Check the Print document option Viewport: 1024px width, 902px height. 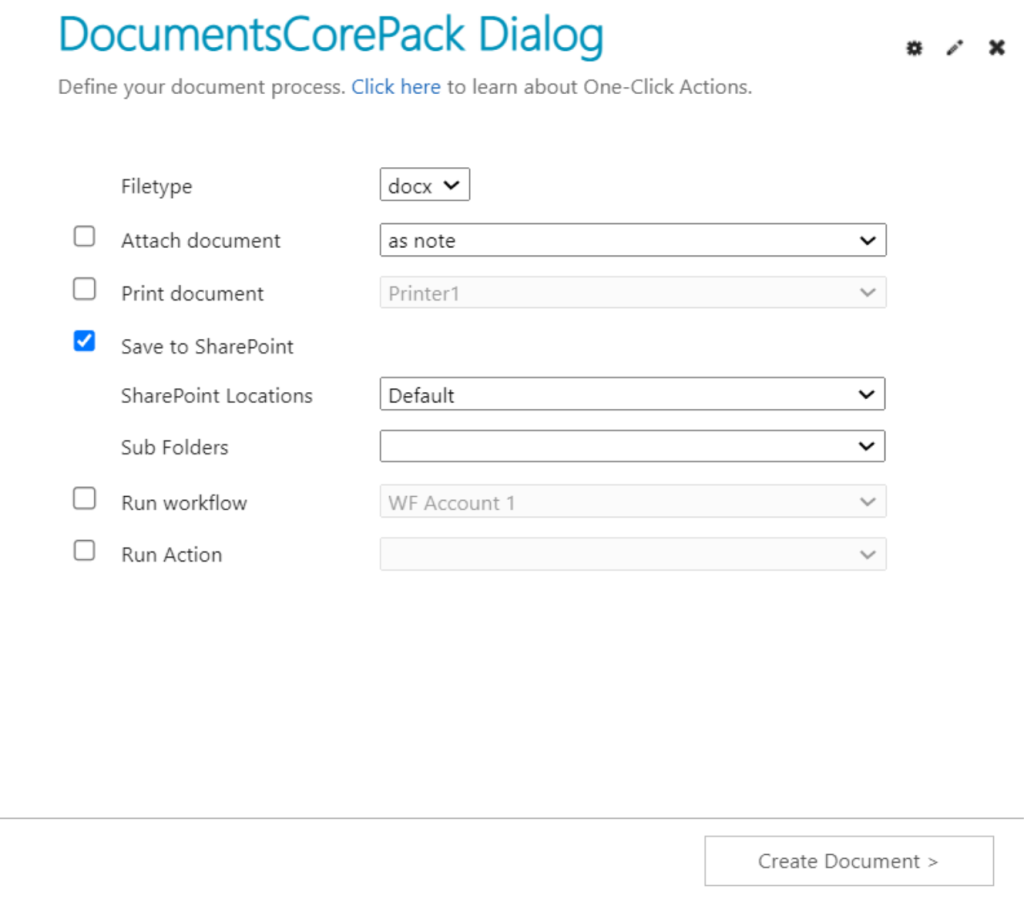(x=84, y=288)
